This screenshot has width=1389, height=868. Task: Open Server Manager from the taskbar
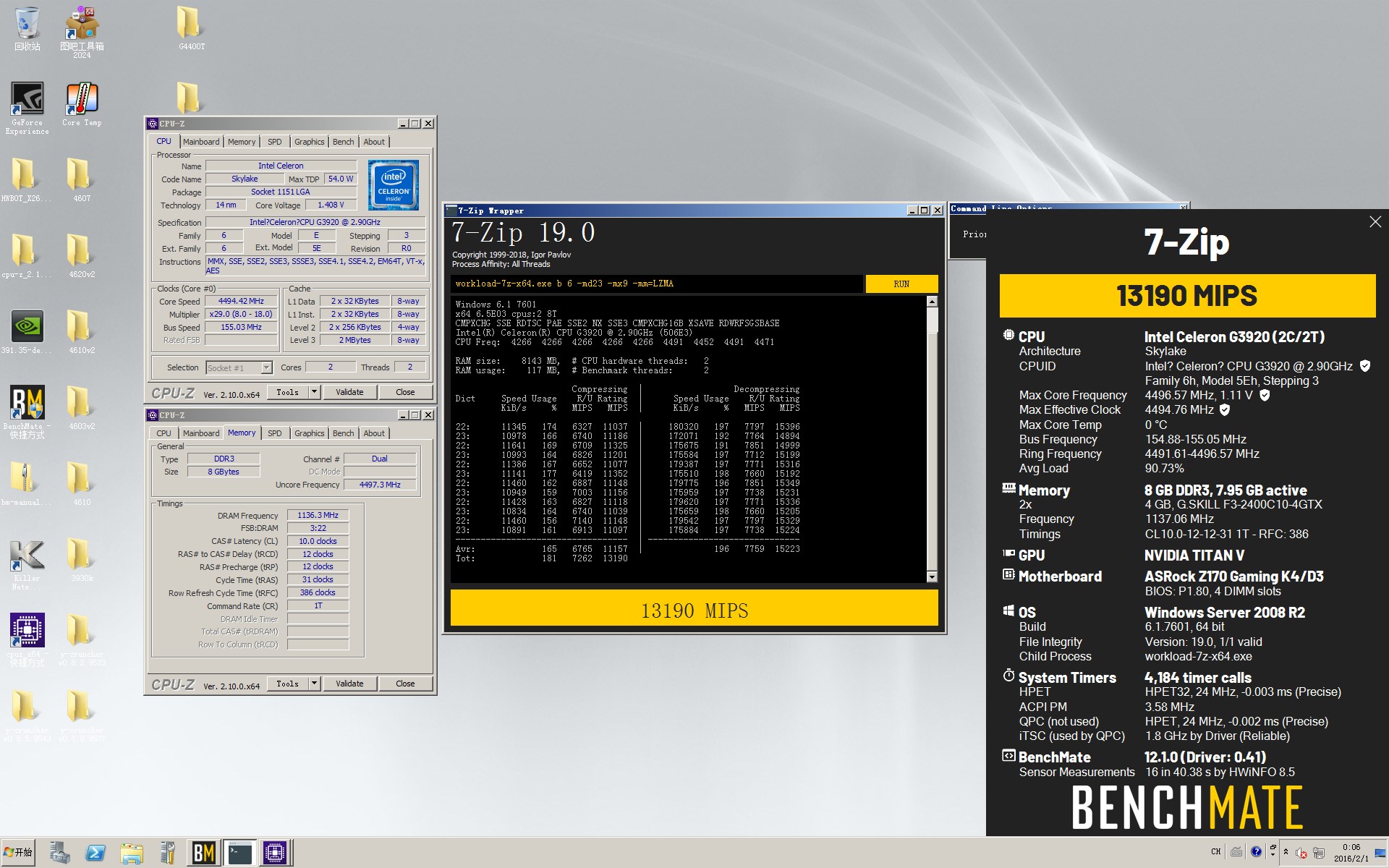(59, 854)
